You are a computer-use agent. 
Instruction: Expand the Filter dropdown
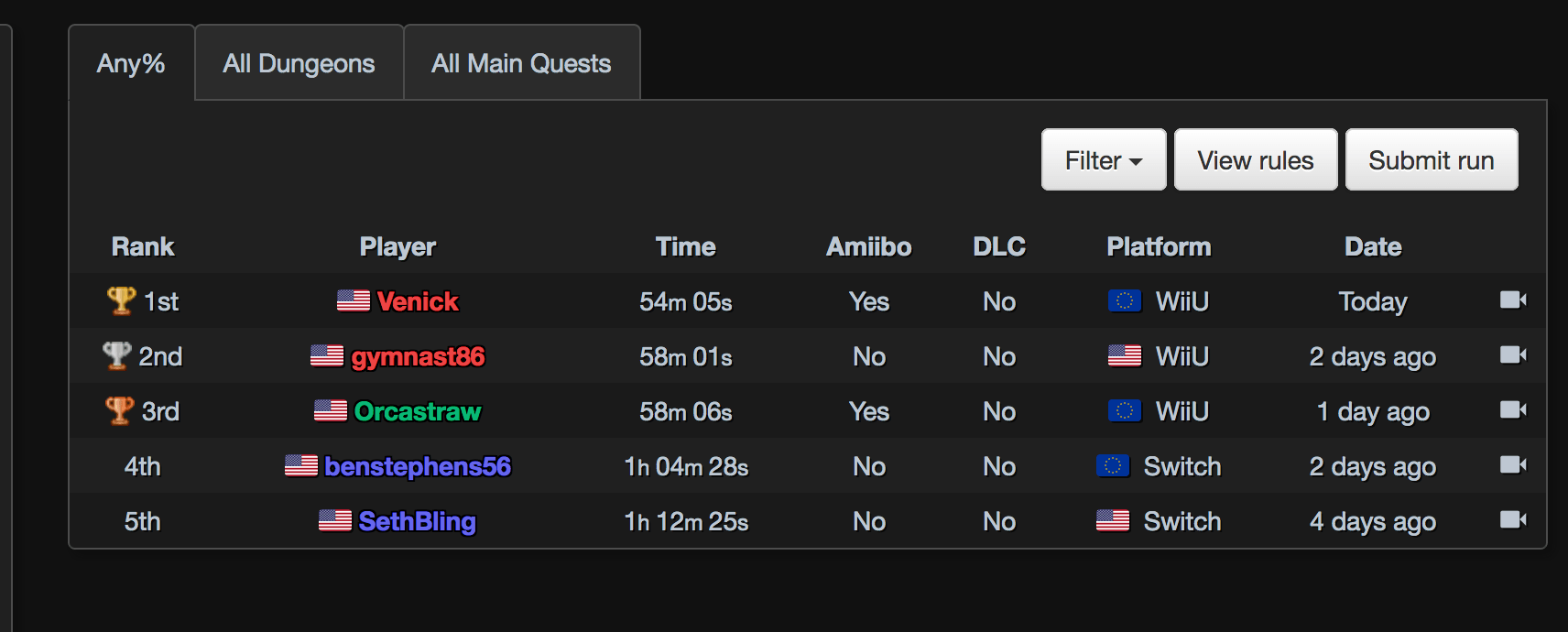1104,160
